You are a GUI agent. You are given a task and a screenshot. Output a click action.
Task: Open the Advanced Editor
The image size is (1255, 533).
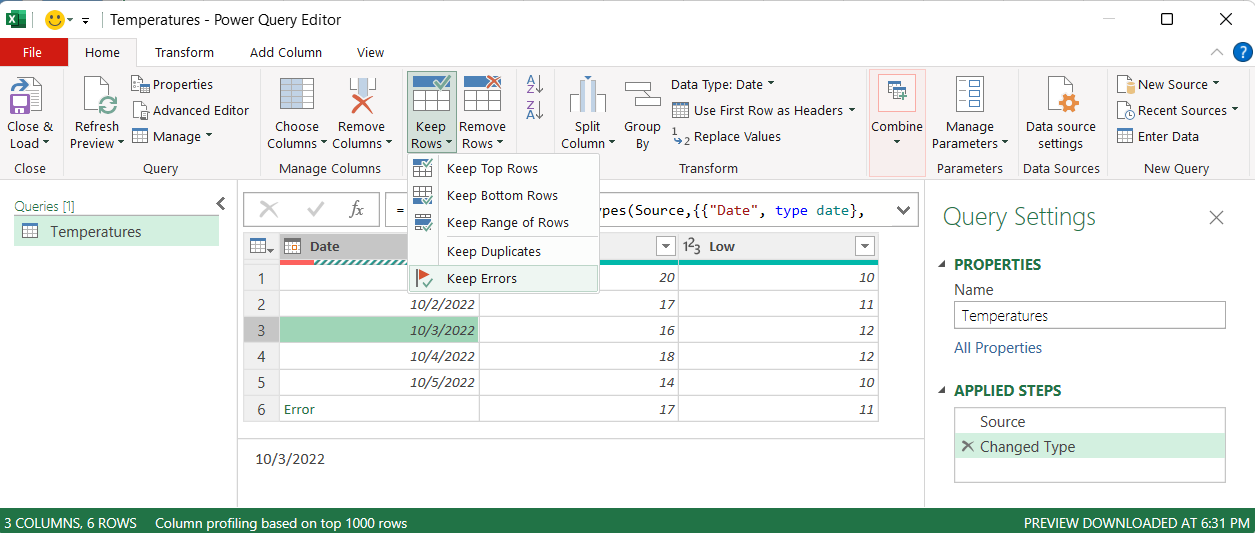pos(190,110)
